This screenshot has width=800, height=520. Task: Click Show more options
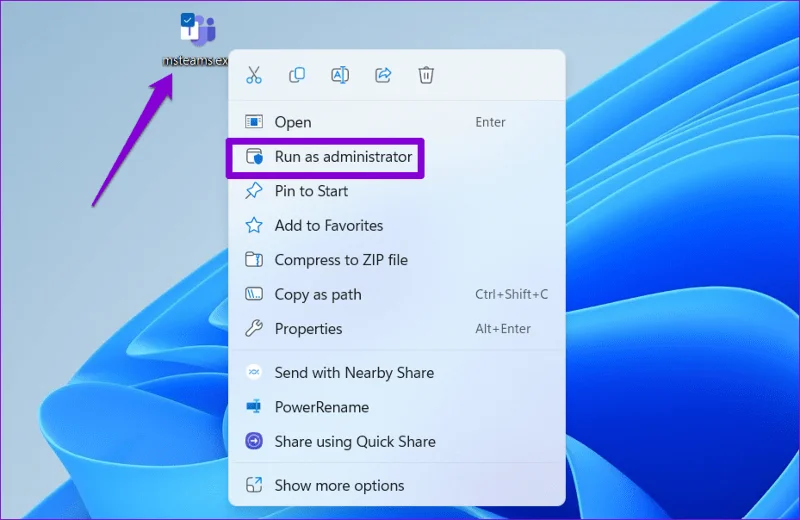coord(397,485)
